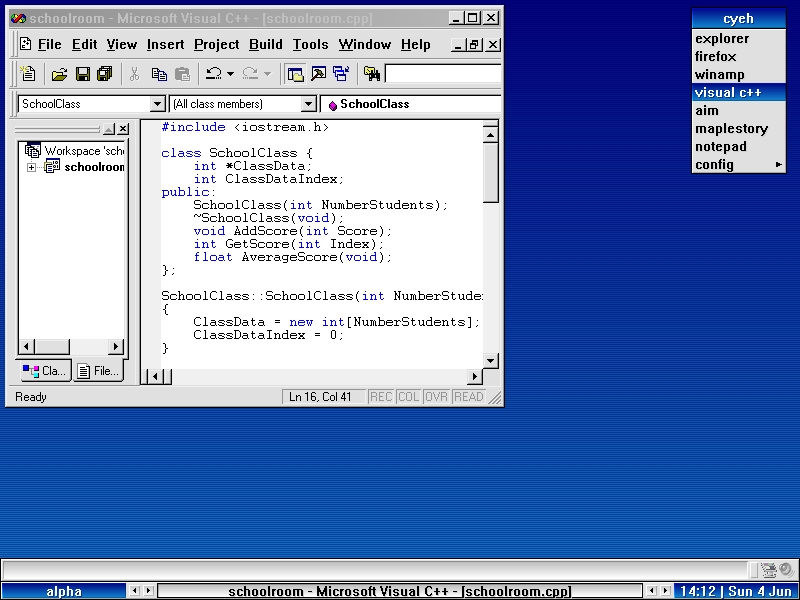Click the rightmost system tray icon
The width and height of the screenshot is (800, 600).
tap(786, 569)
